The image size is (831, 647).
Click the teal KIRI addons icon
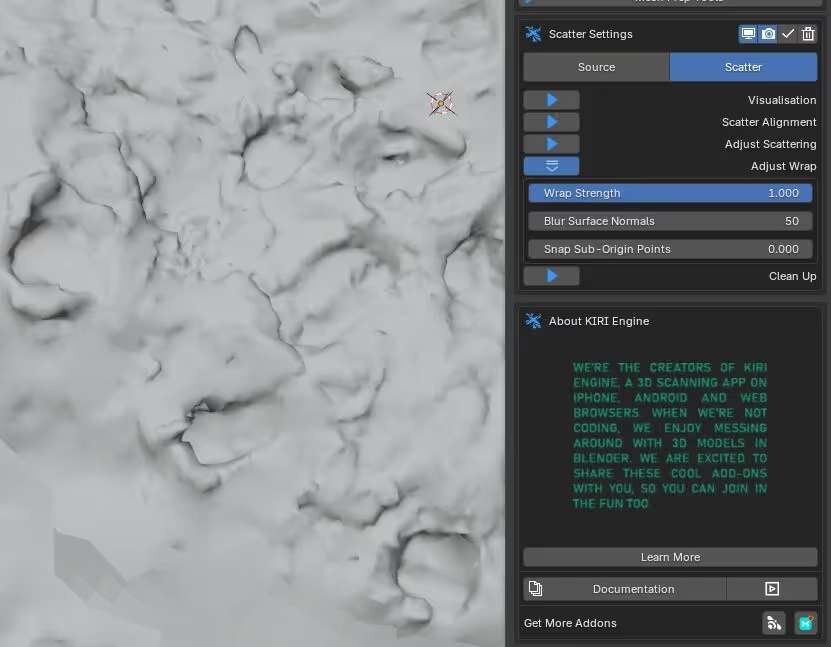(805, 623)
